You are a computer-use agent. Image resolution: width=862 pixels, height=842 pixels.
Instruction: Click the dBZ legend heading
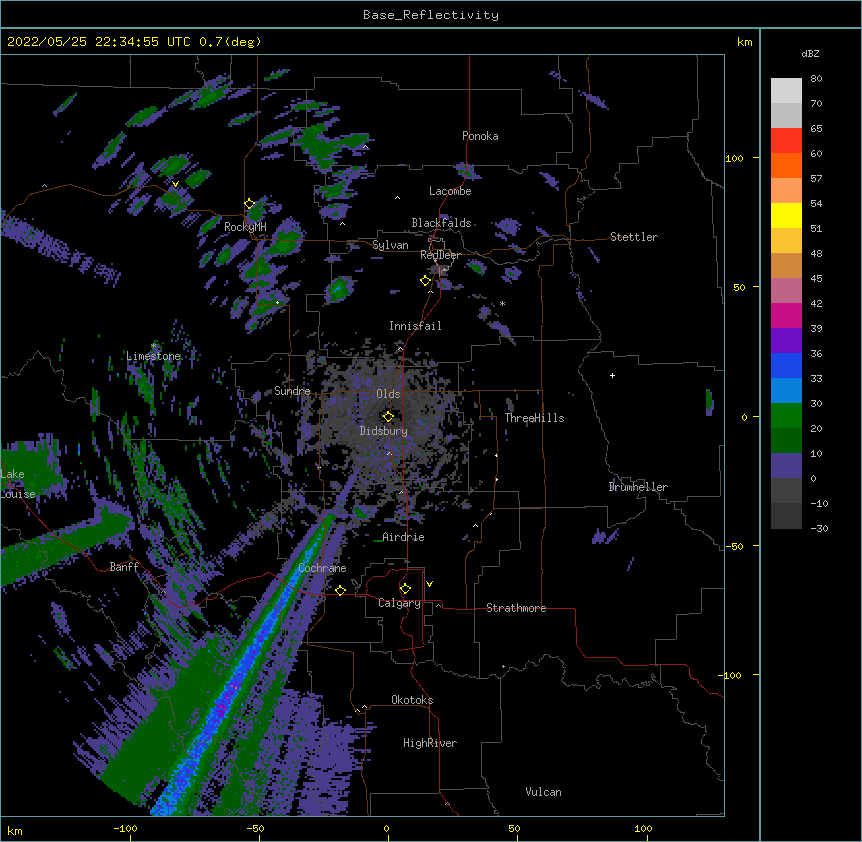click(x=810, y=54)
